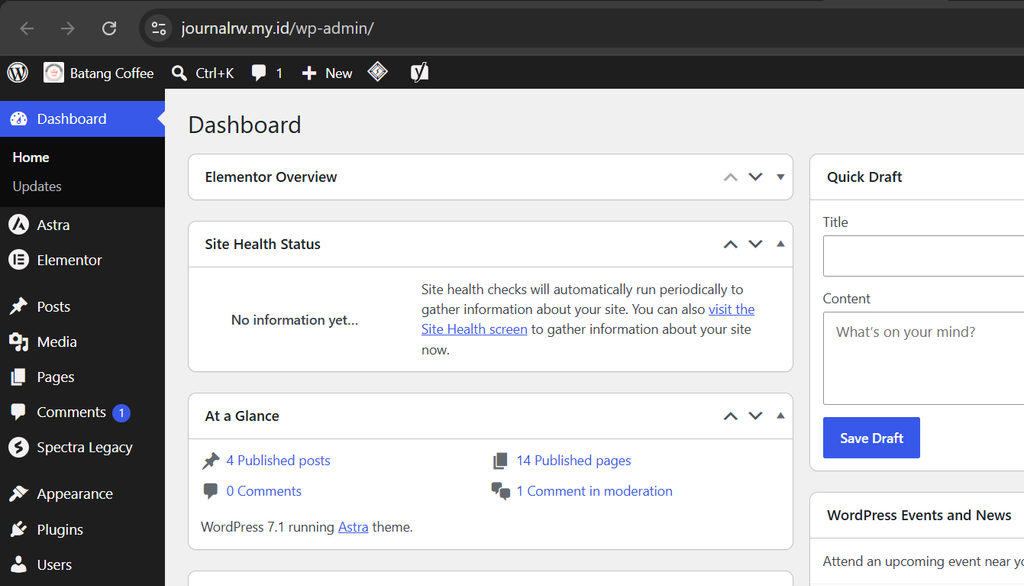Viewport: 1024px width, 586px height.
Task: Move At a Glance widget up
Action: click(730, 416)
